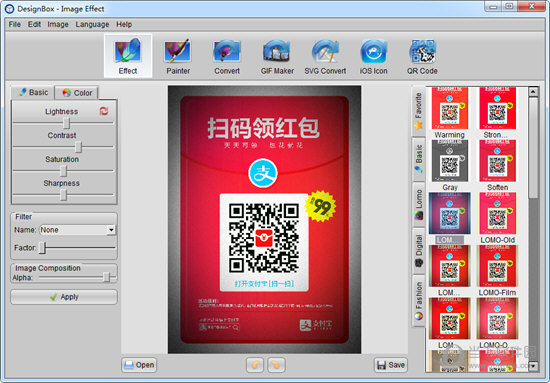The image size is (550, 383).
Task: Select the Lomo effects side tab
Action: tap(418, 204)
